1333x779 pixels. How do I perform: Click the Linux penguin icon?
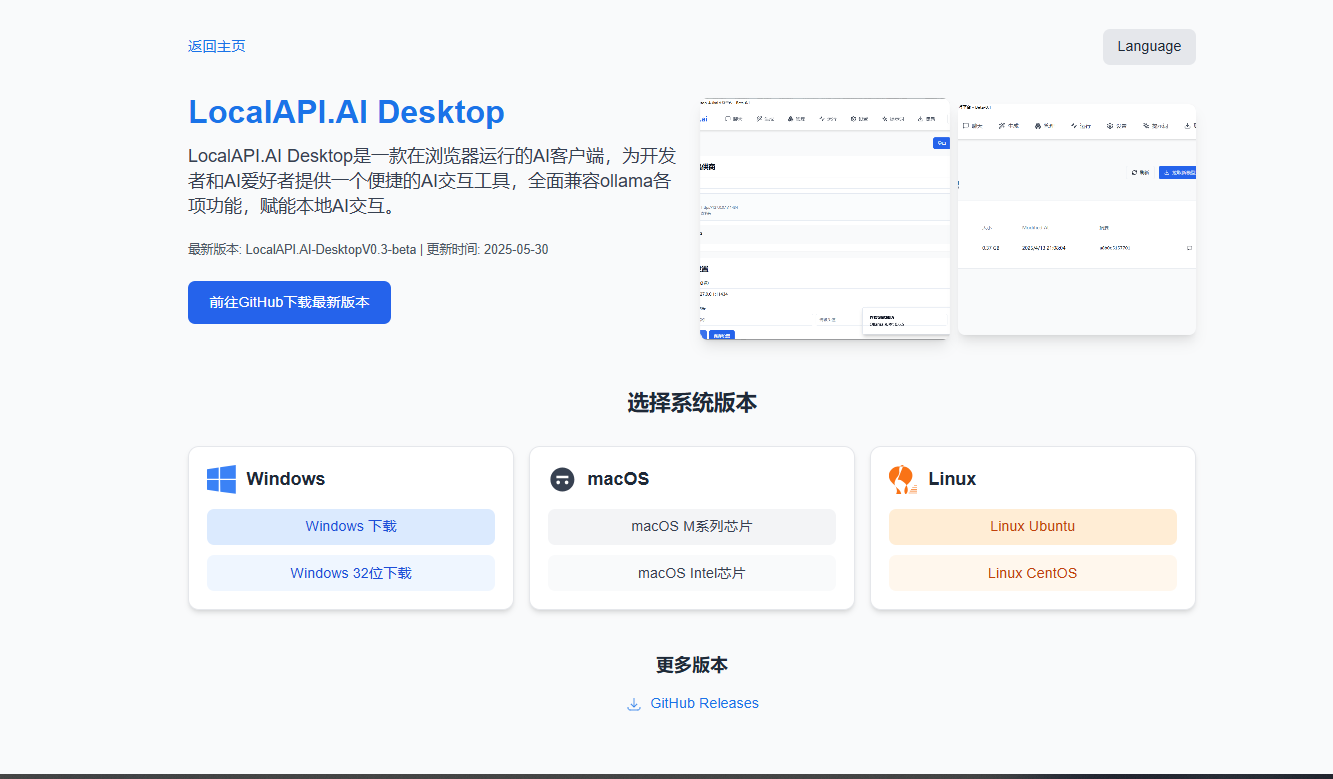pos(903,479)
